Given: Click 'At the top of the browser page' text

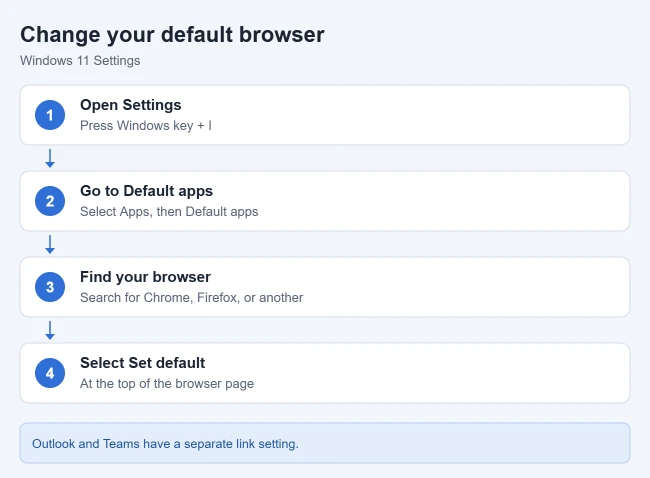Looking at the screenshot, I should [x=167, y=384].
